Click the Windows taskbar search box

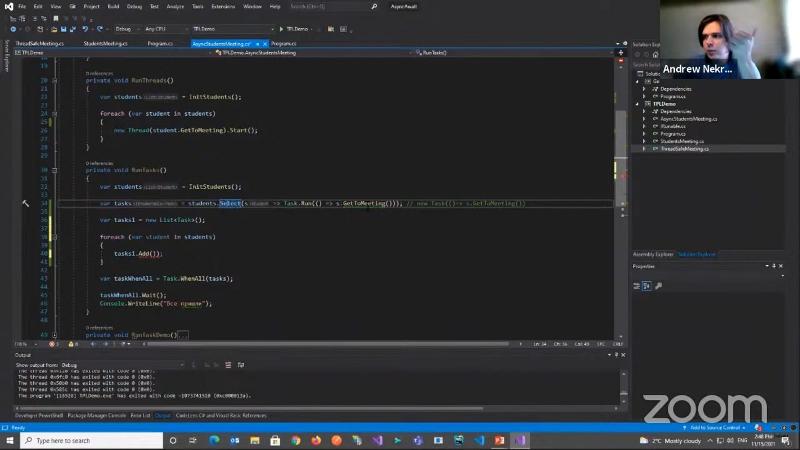pyautogui.click(x=90, y=440)
